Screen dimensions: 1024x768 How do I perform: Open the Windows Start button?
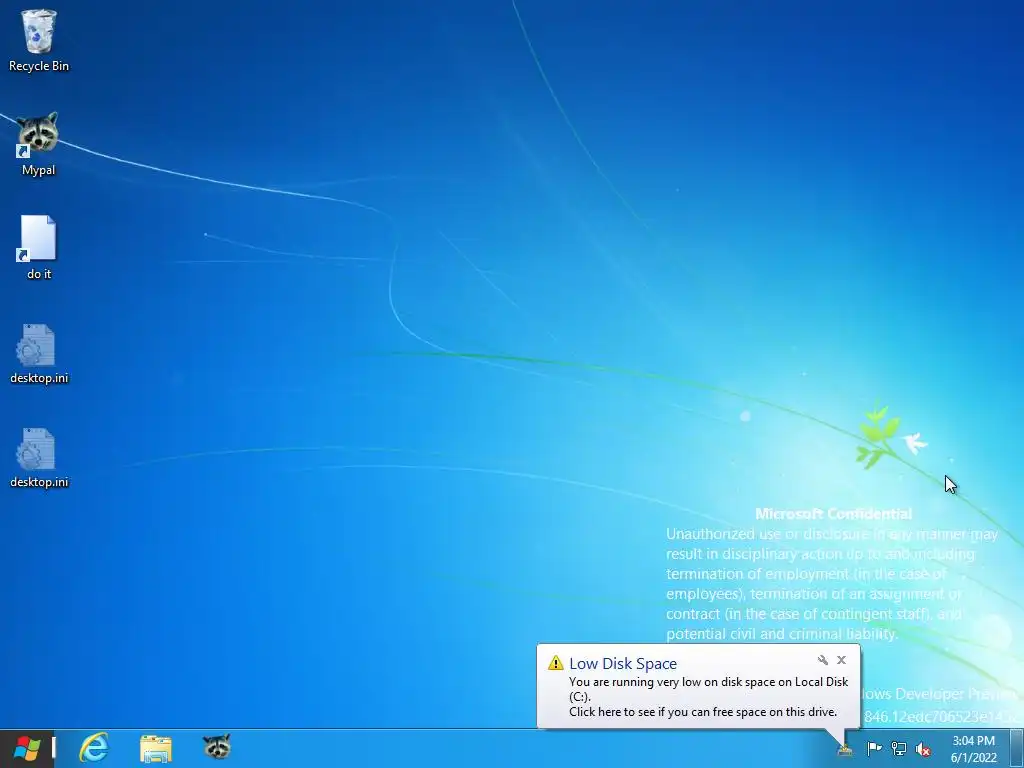pyautogui.click(x=27, y=748)
